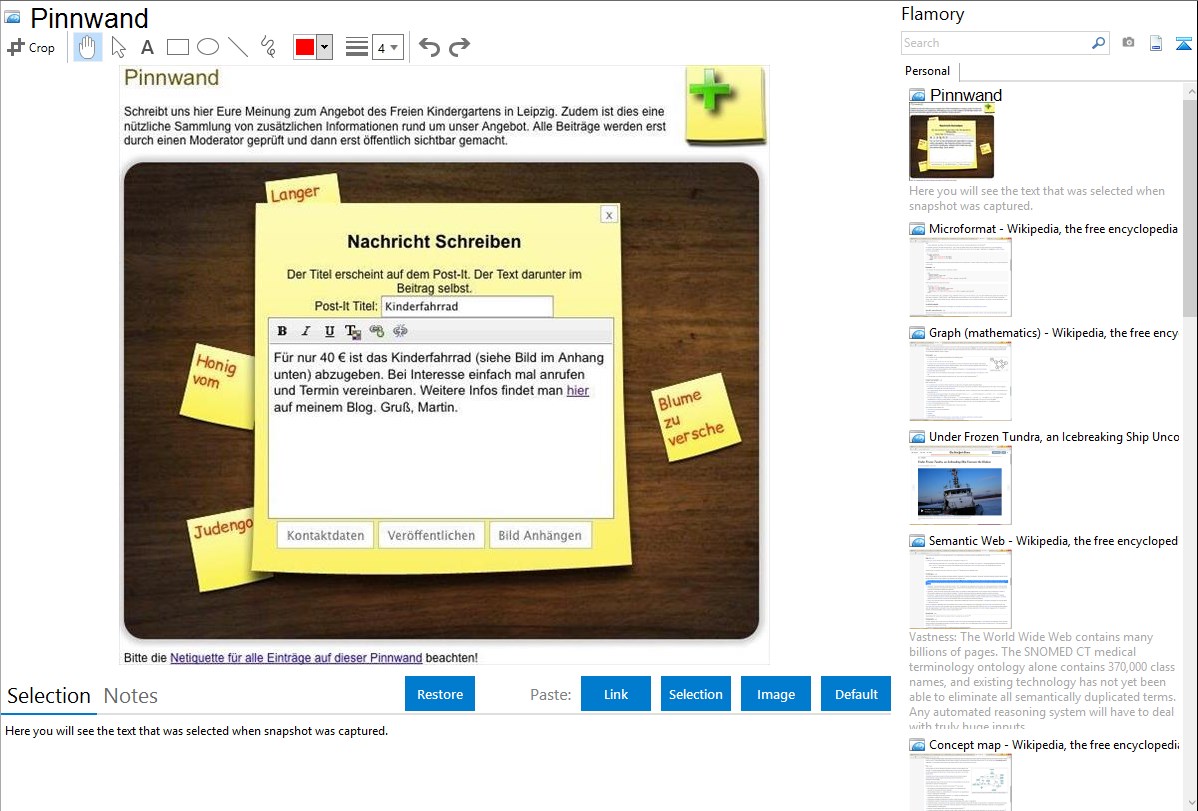Click the Pinnwand window title icon

pyautogui.click(x=13, y=16)
